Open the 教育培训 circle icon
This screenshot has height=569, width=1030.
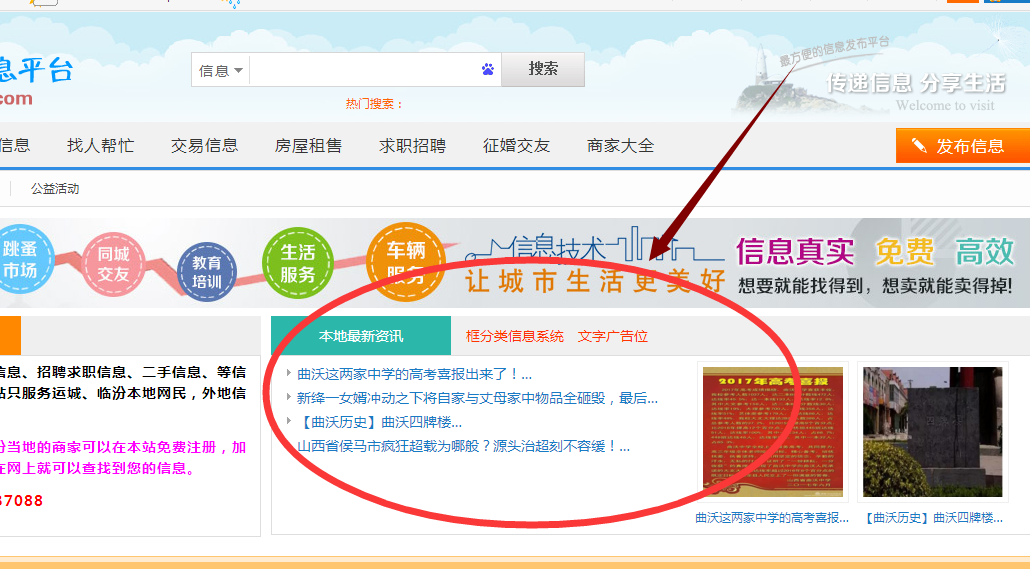click(x=207, y=272)
